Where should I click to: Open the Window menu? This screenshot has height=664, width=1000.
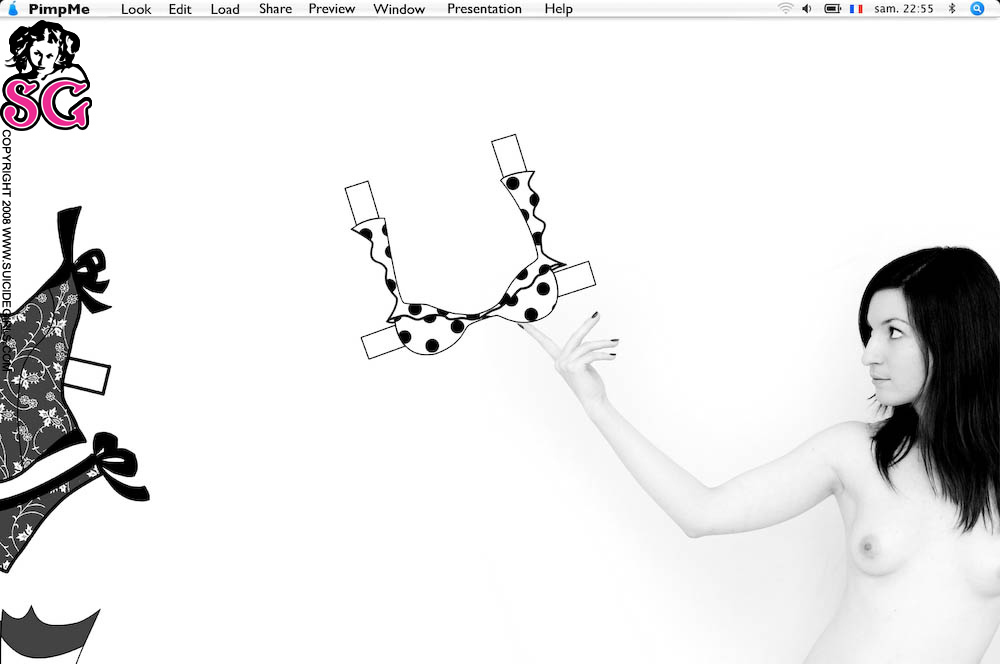pos(399,9)
